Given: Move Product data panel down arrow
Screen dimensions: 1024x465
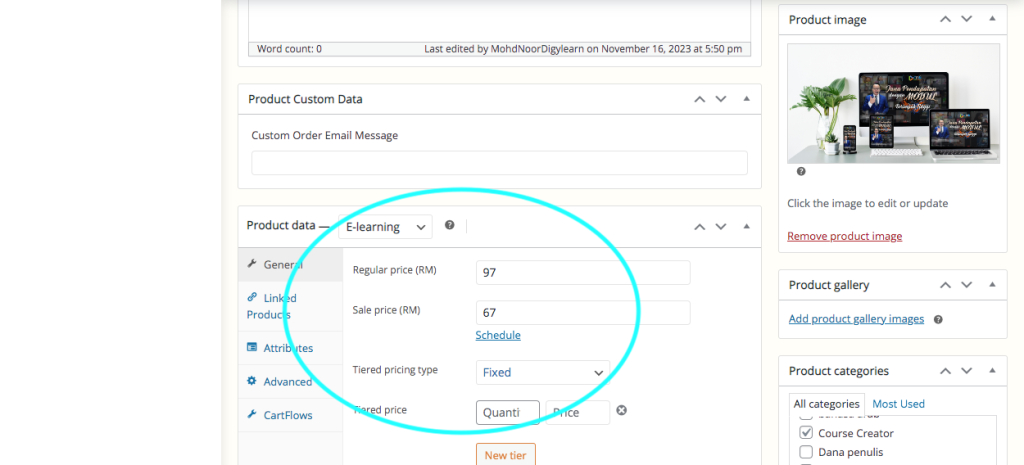Looking at the screenshot, I should click(721, 226).
